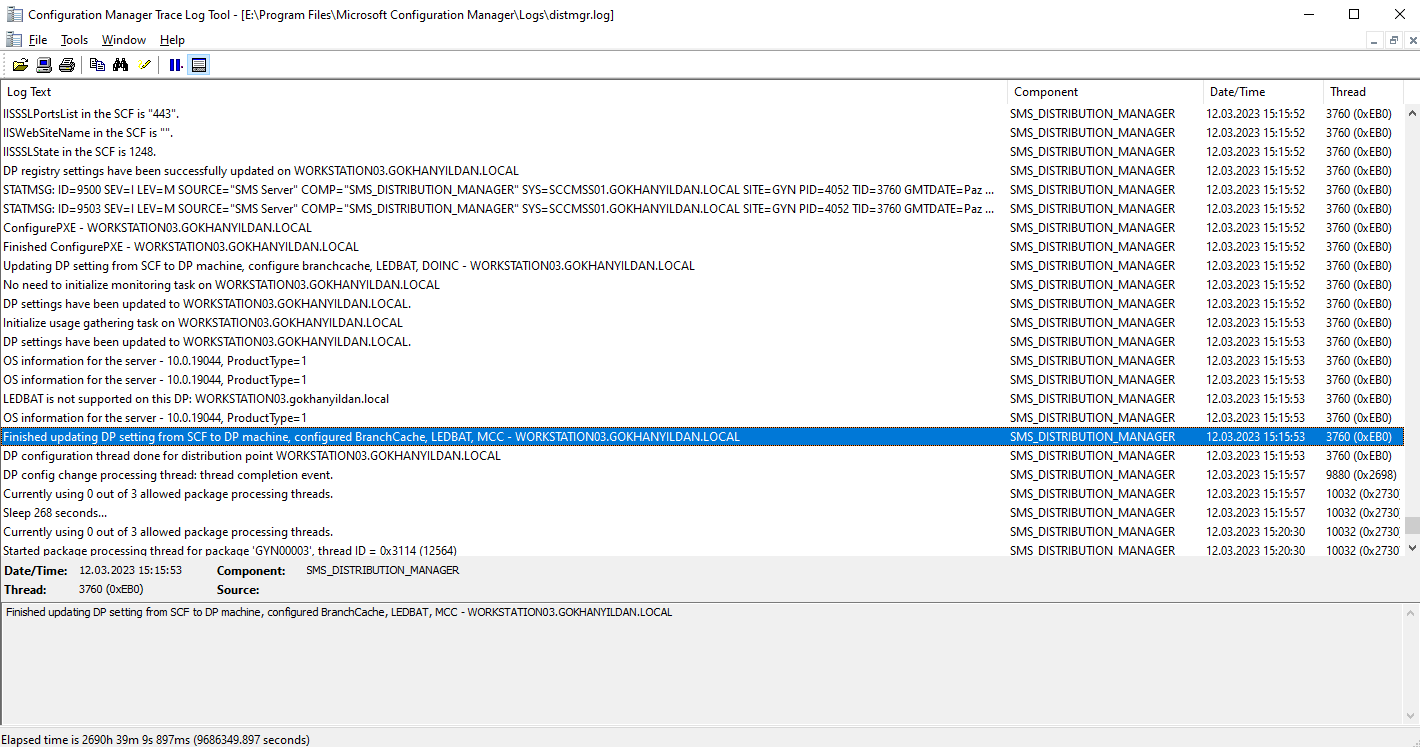The height and width of the screenshot is (747, 1420).
Task: Open Find with the binoculars icon
Action: tap(121, 65)
